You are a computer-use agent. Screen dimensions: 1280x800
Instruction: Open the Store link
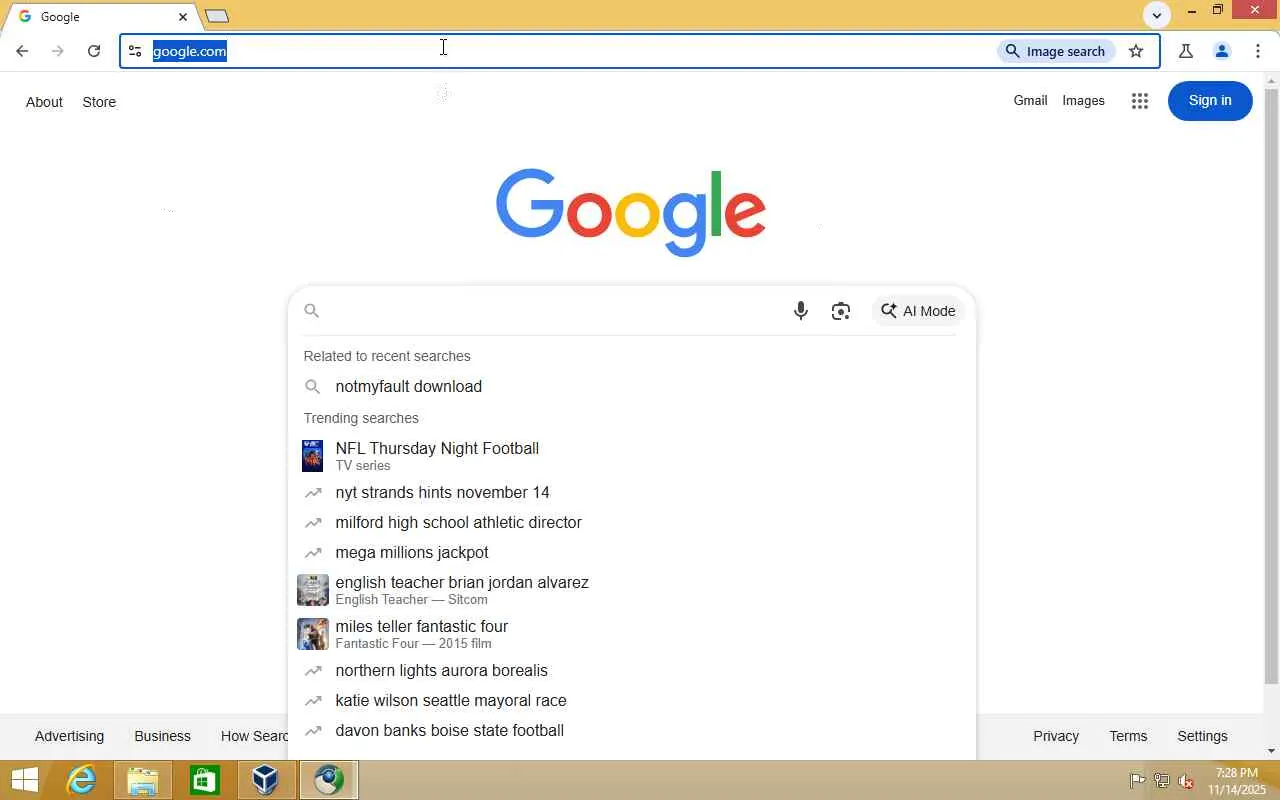99,102
